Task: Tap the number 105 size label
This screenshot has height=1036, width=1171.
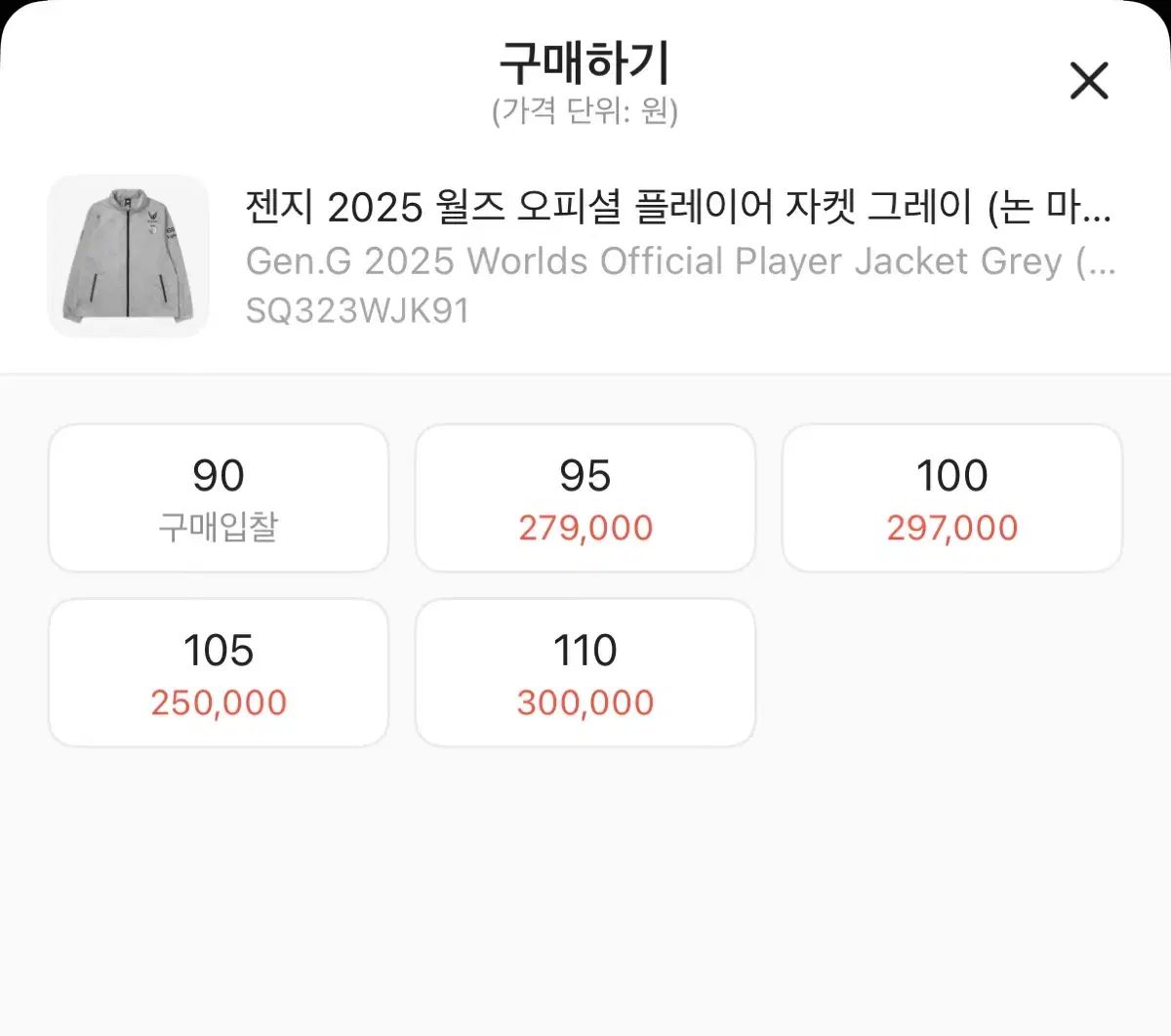Action: 219,651
